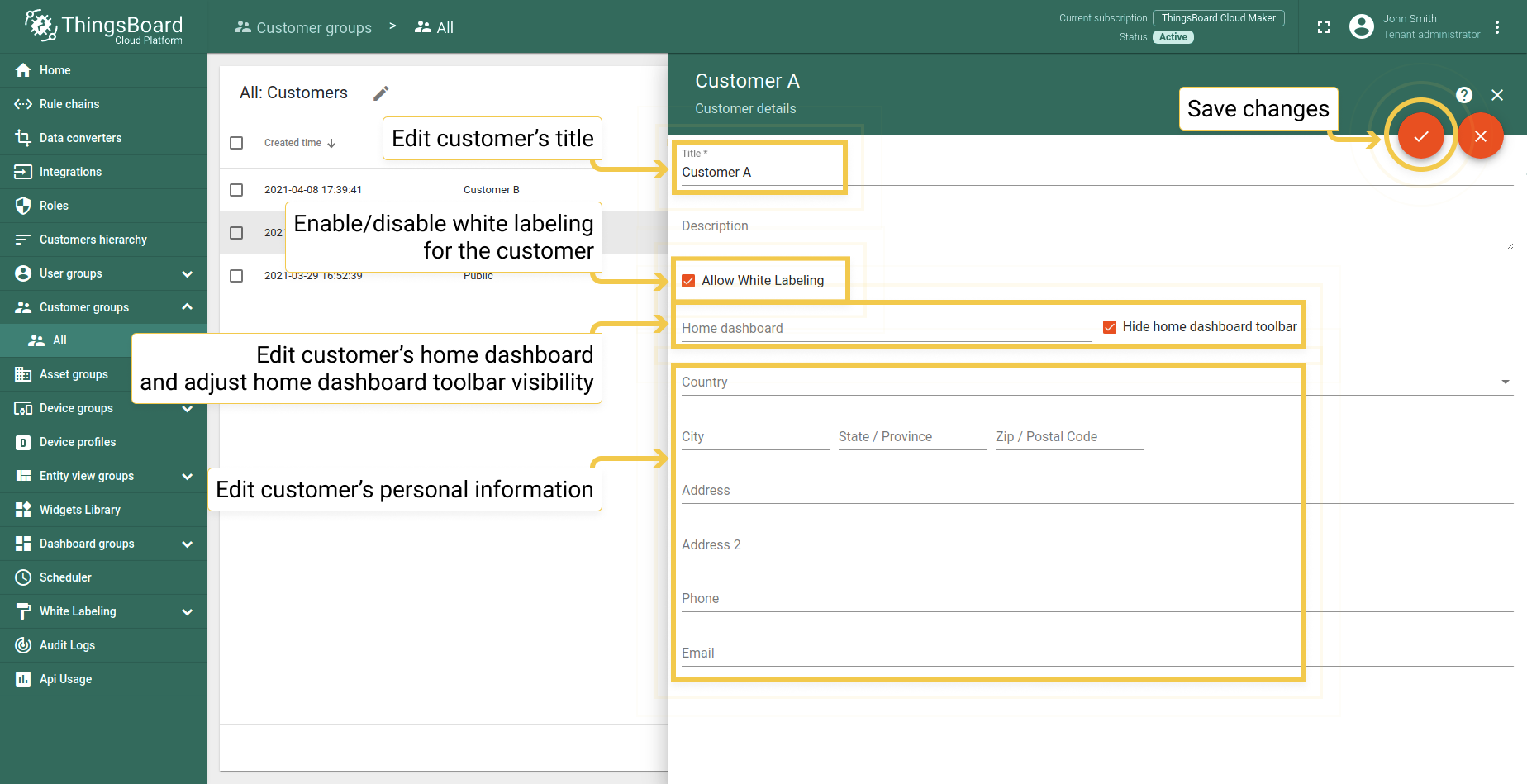Open the help question mark icon
This screenshot has height=784, width=1527.
1463,95
